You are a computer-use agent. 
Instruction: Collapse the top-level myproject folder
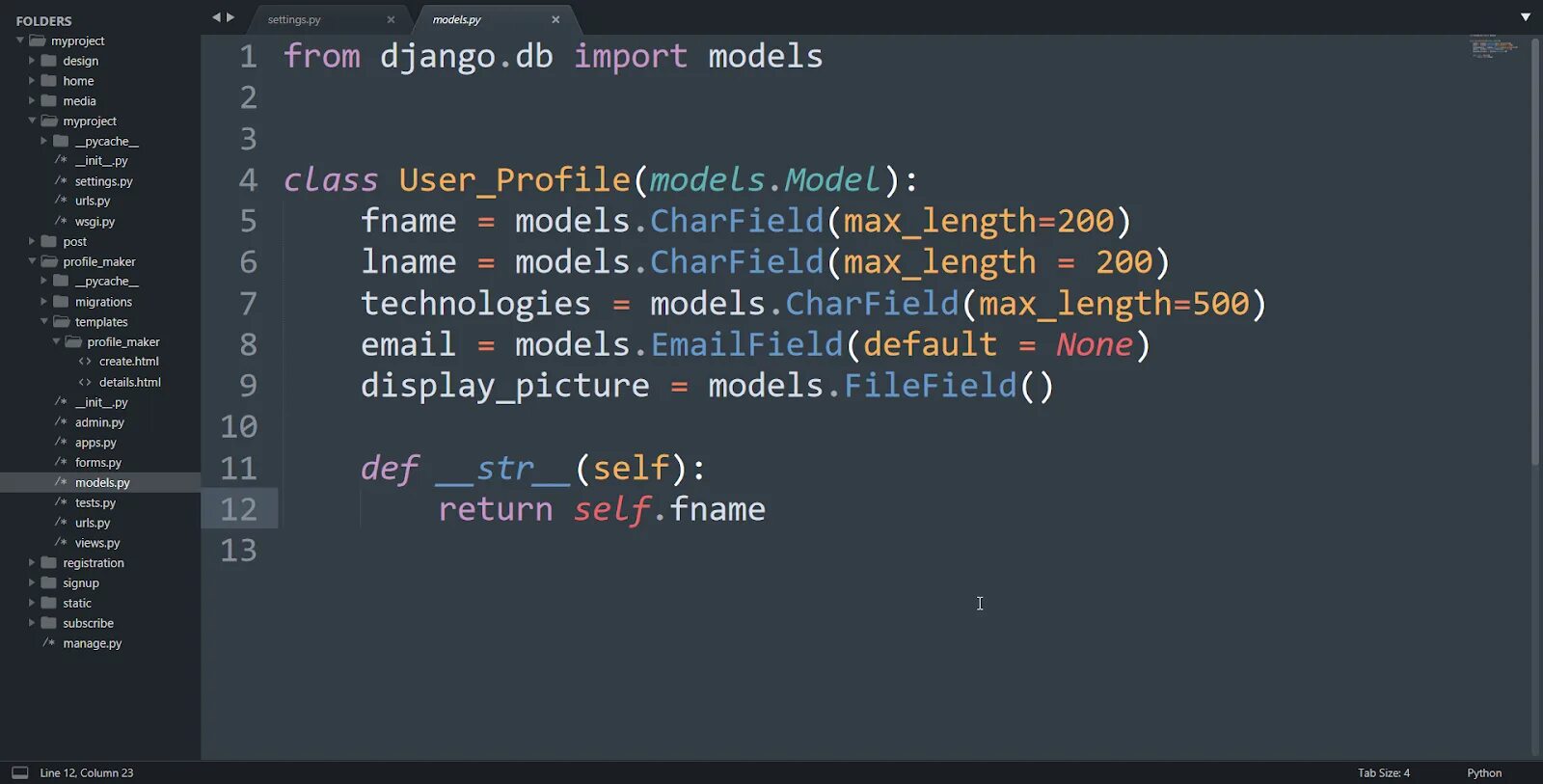20,41
